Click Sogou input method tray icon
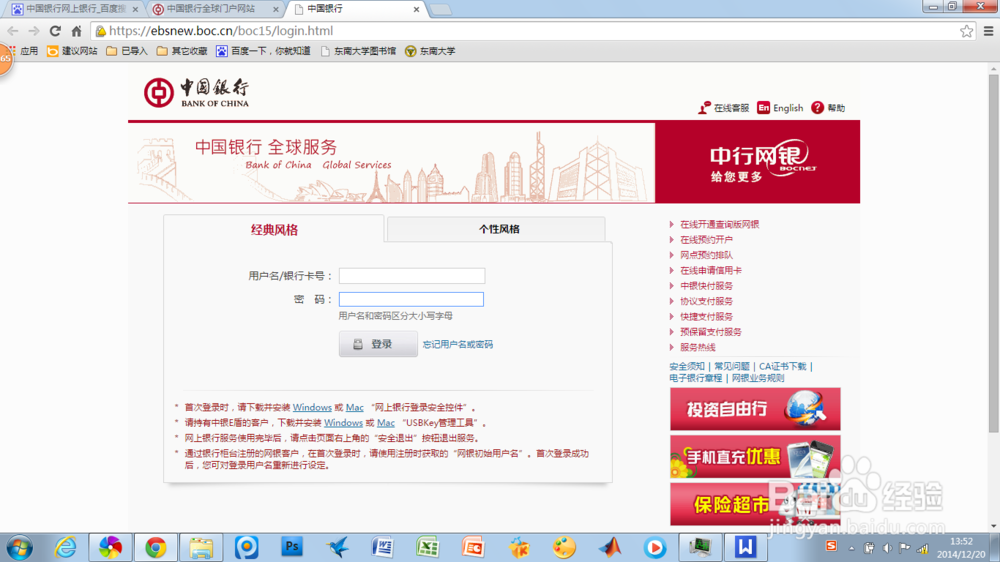The image size is (1000, 562). 831,545
